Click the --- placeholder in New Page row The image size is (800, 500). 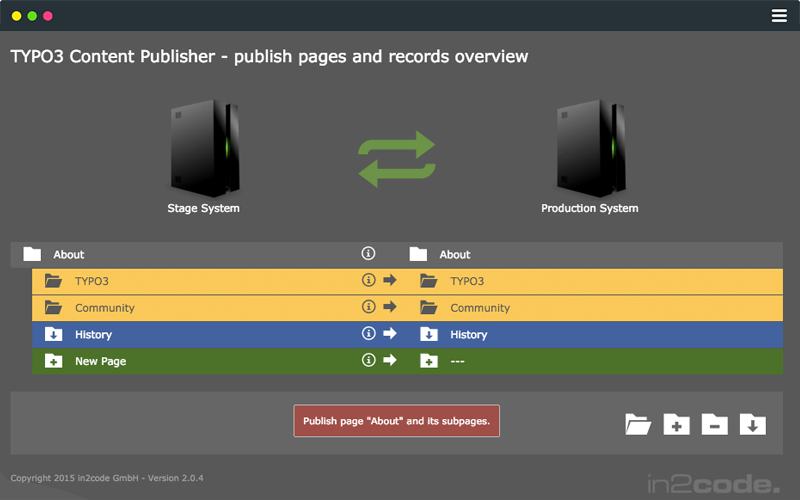tap(458, 361)
